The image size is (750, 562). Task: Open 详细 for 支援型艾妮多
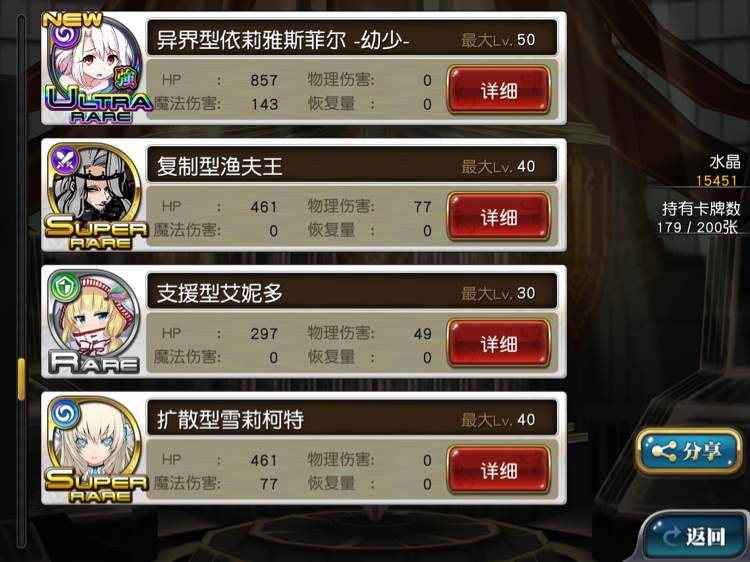point(498,343)
